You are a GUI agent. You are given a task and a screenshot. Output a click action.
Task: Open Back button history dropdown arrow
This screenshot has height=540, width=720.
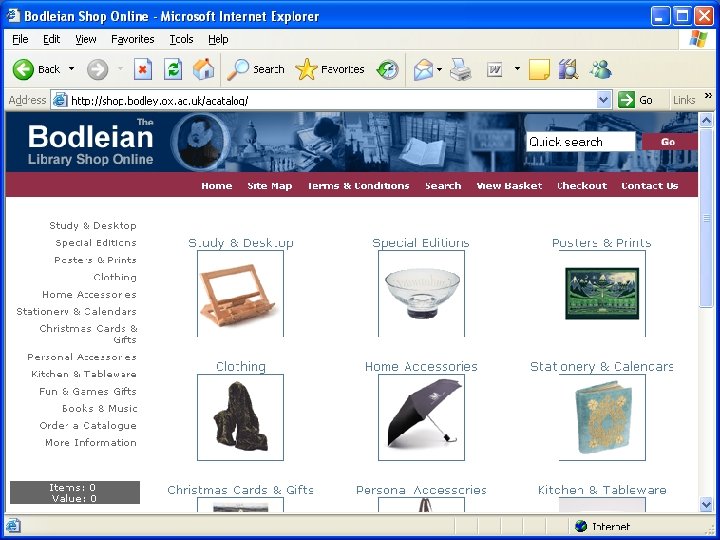[x=72, y=69]
